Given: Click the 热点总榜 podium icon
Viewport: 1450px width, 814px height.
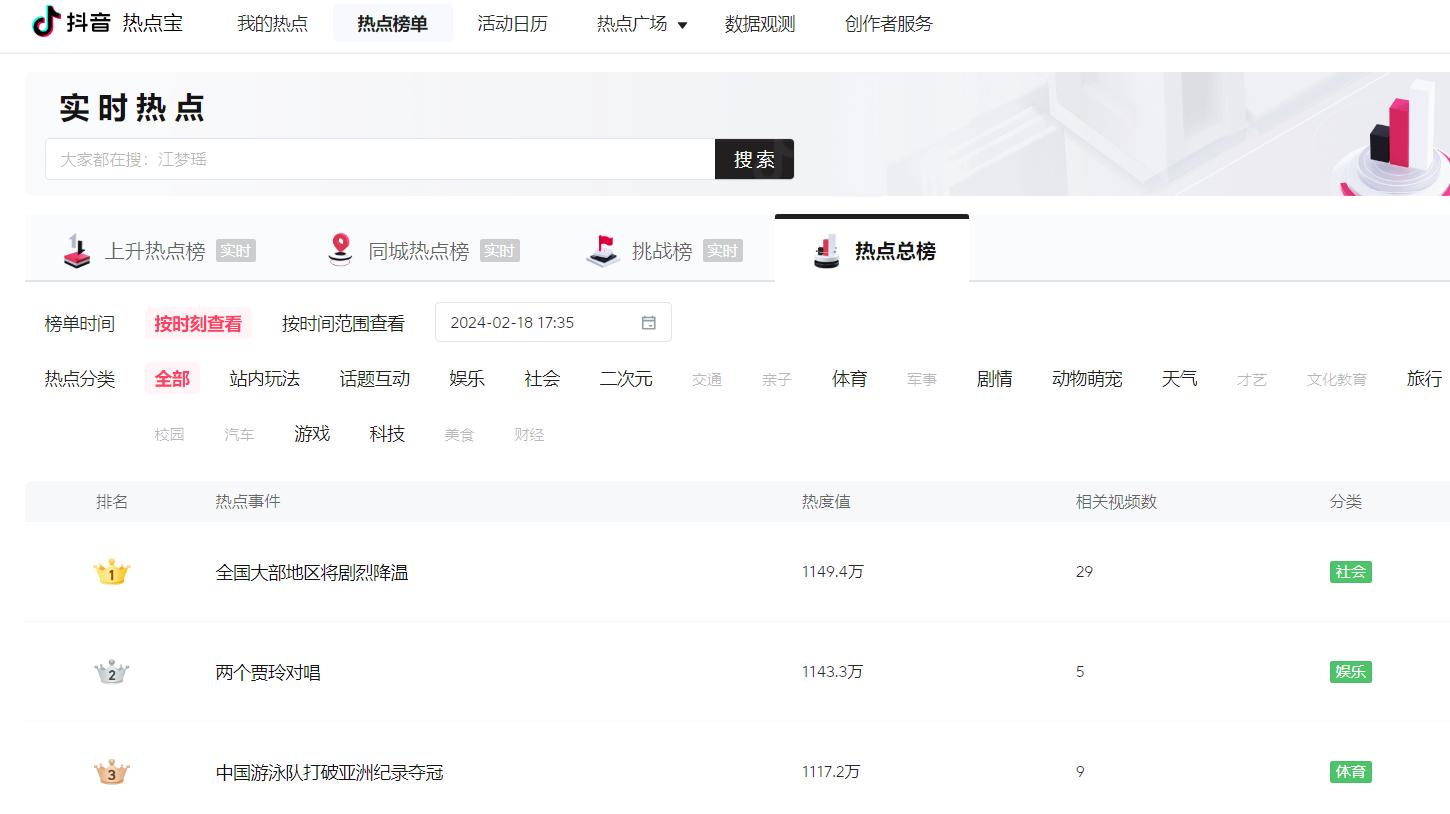Looking at the screenshot, I should [826, 252].
